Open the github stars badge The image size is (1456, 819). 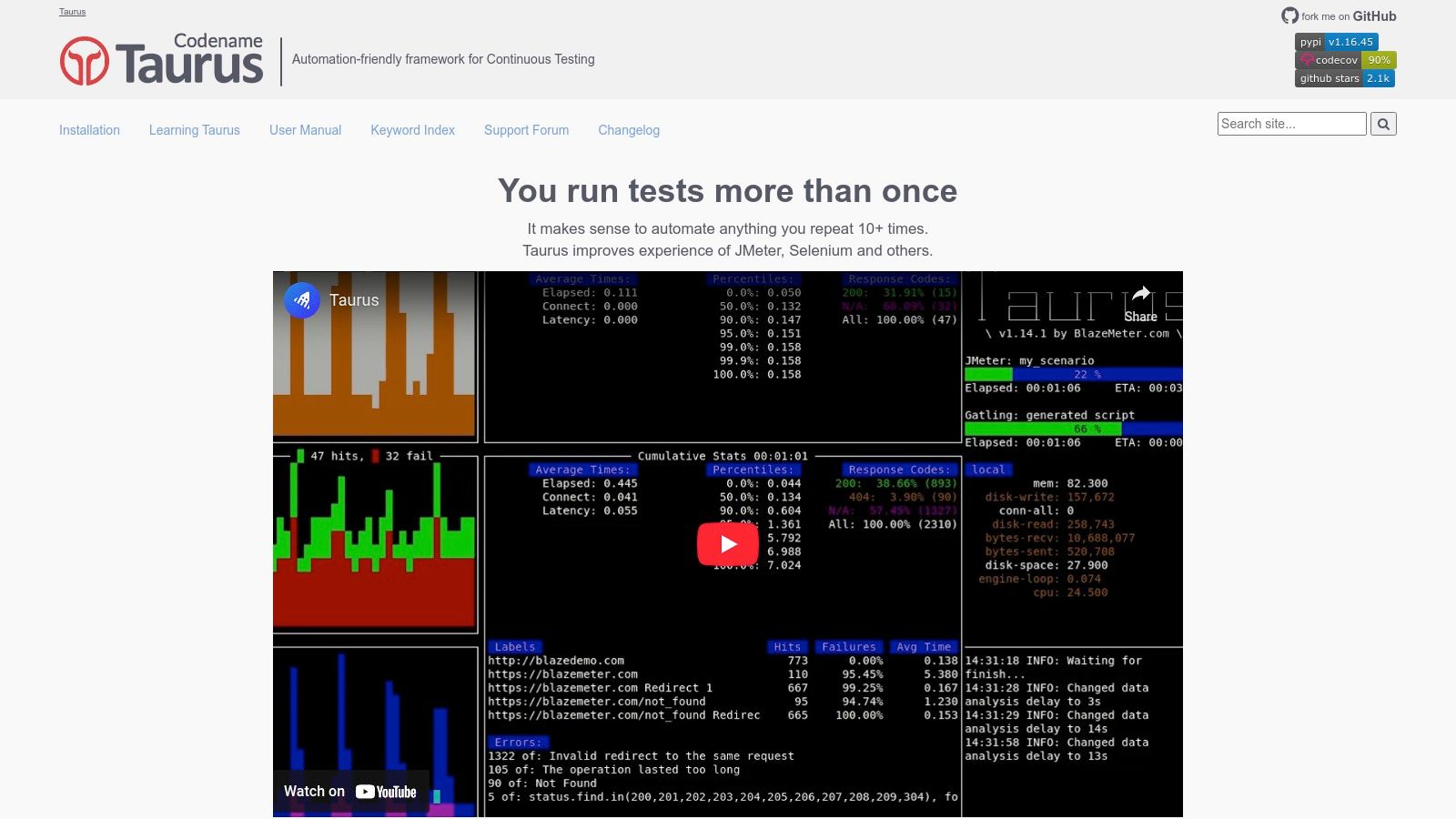1344,78
